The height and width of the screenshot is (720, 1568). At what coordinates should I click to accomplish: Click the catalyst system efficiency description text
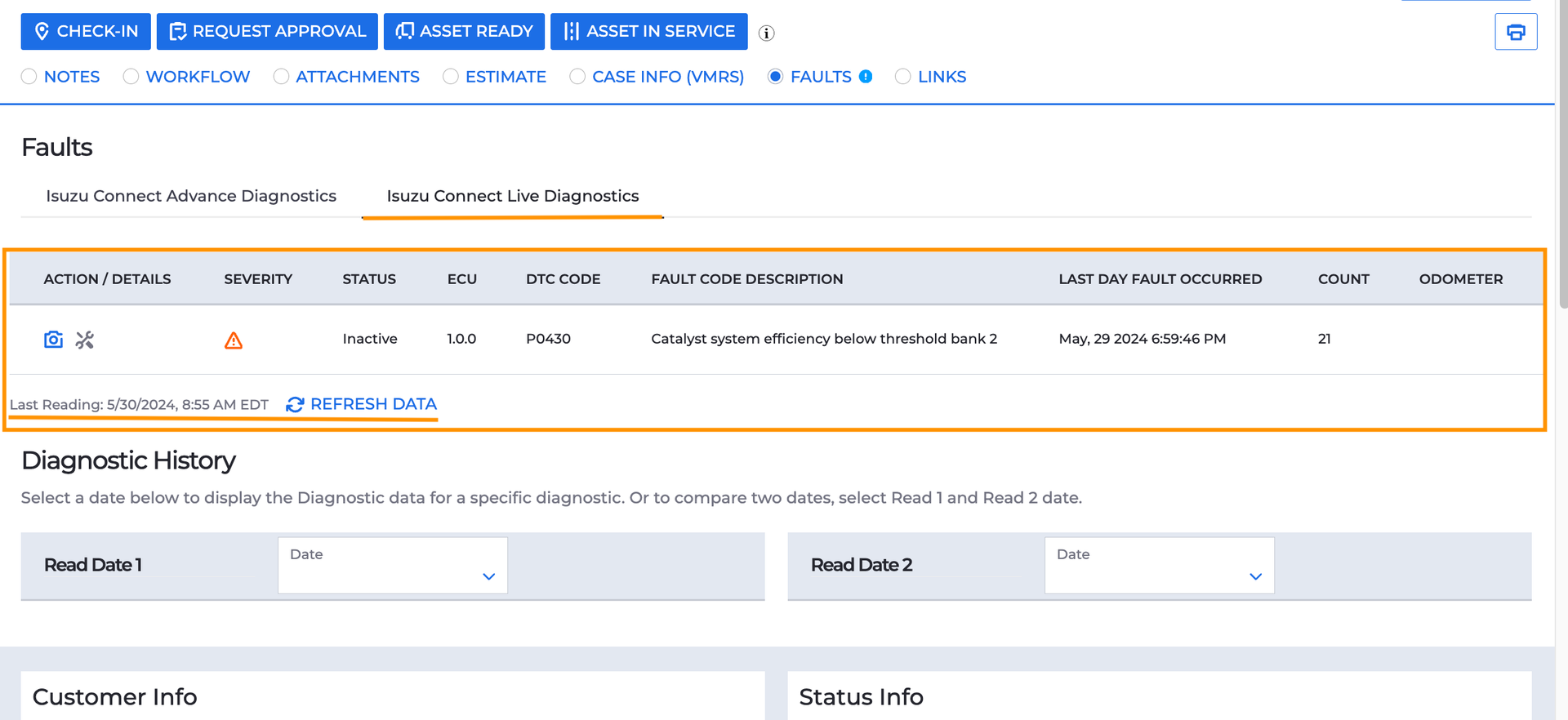(x=824, y=339)
